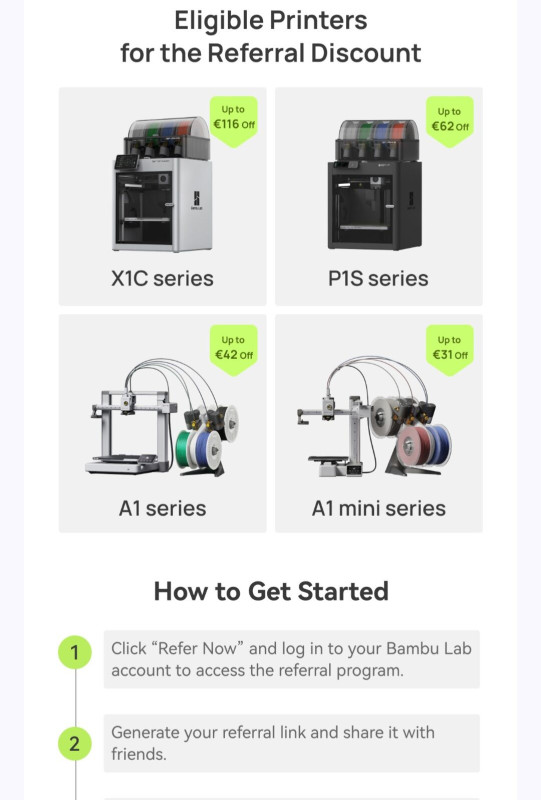Select the 'A1 series' label
The image size is (541, 800).
pyautogui.click(x=162, y=508)
